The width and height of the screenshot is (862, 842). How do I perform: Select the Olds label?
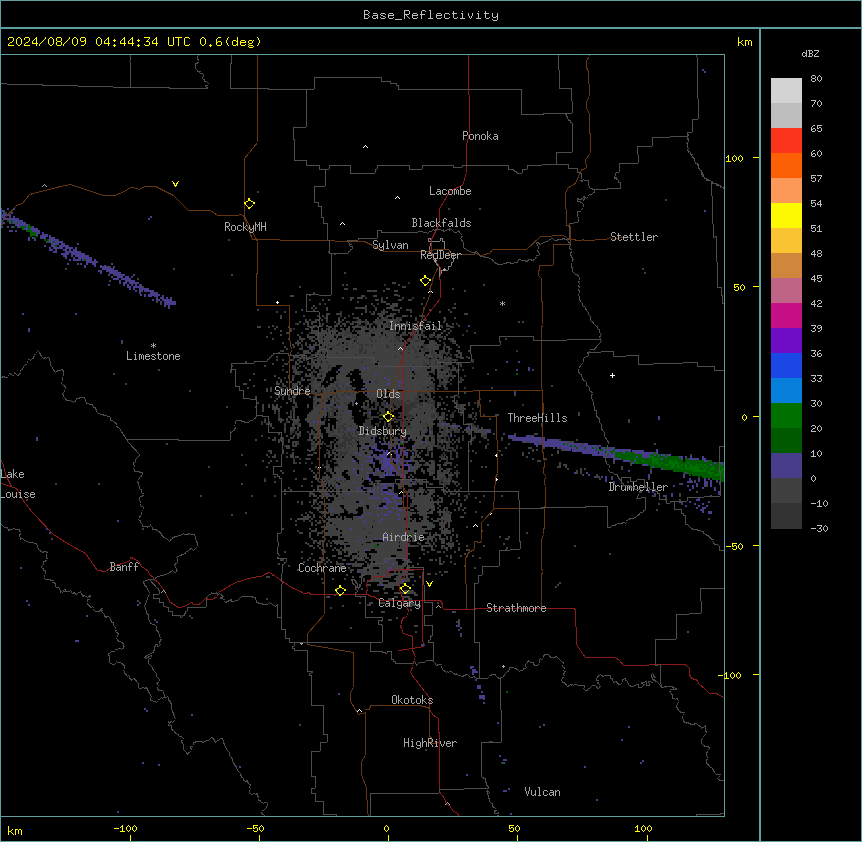pyautogui.click(x=388, y=394)
